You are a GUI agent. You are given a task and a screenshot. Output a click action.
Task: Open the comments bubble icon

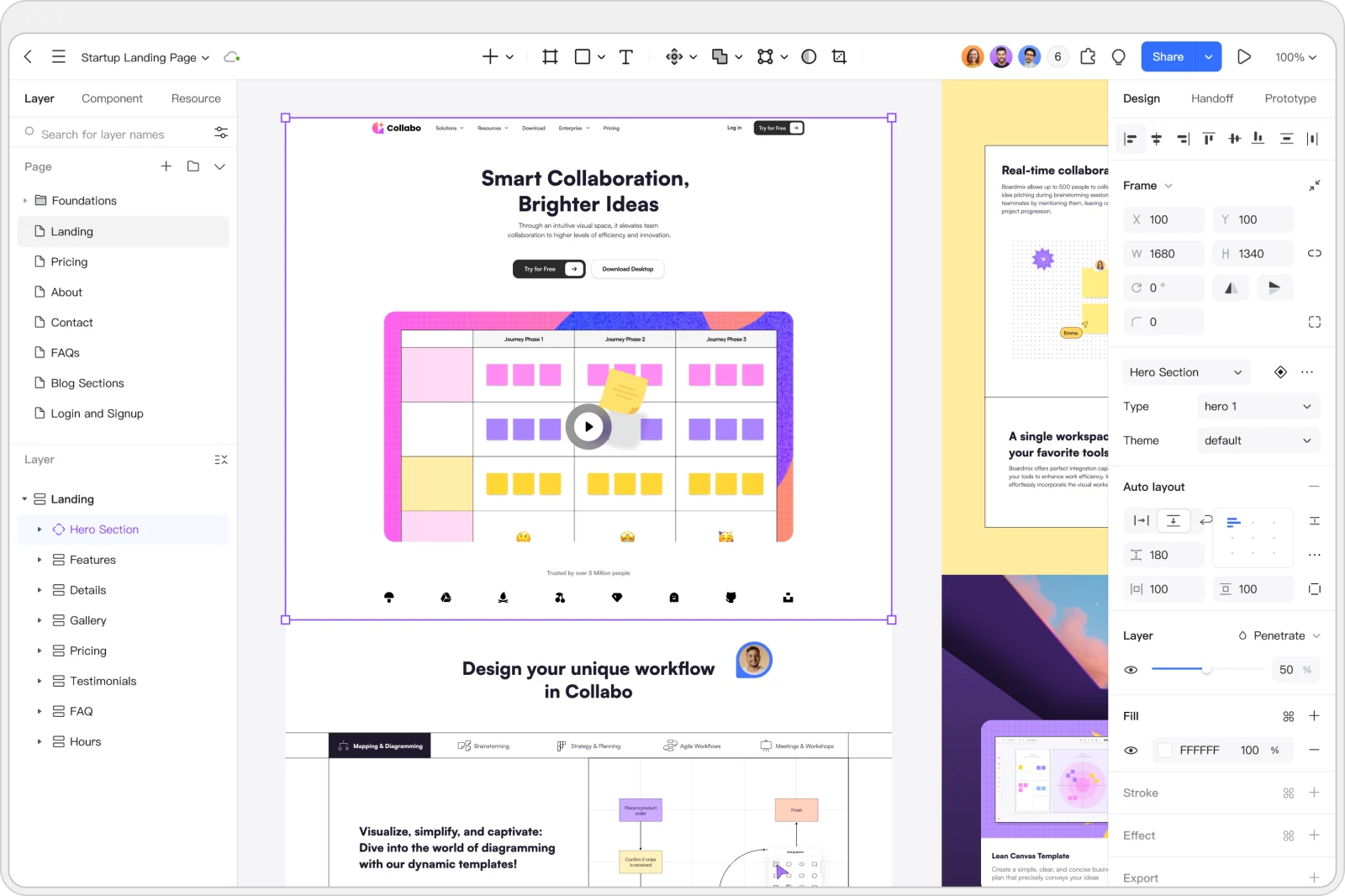(1118, 56)
